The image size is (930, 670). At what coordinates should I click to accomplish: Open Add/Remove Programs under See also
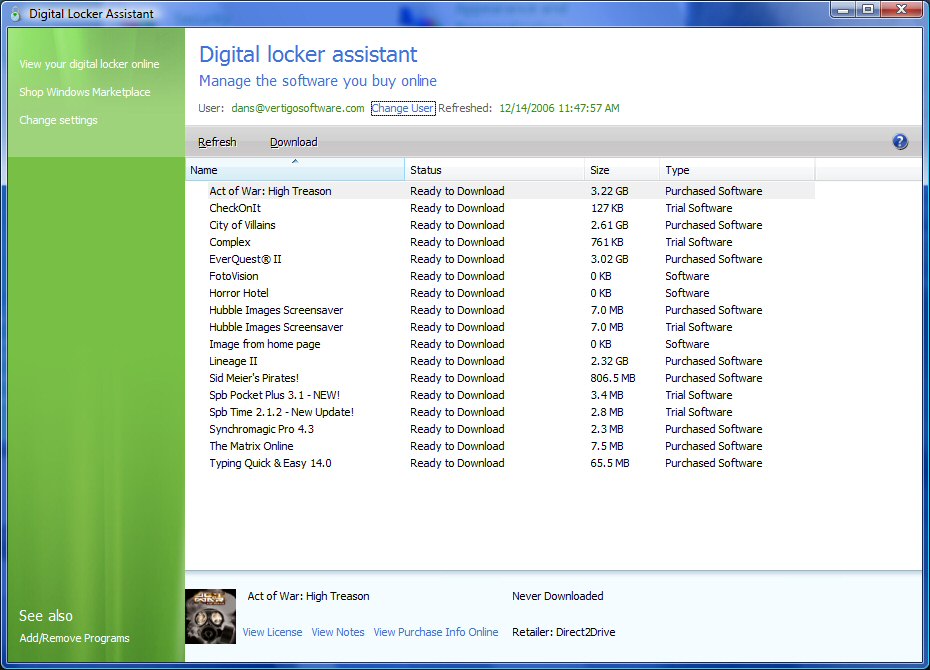coord(74,638)
